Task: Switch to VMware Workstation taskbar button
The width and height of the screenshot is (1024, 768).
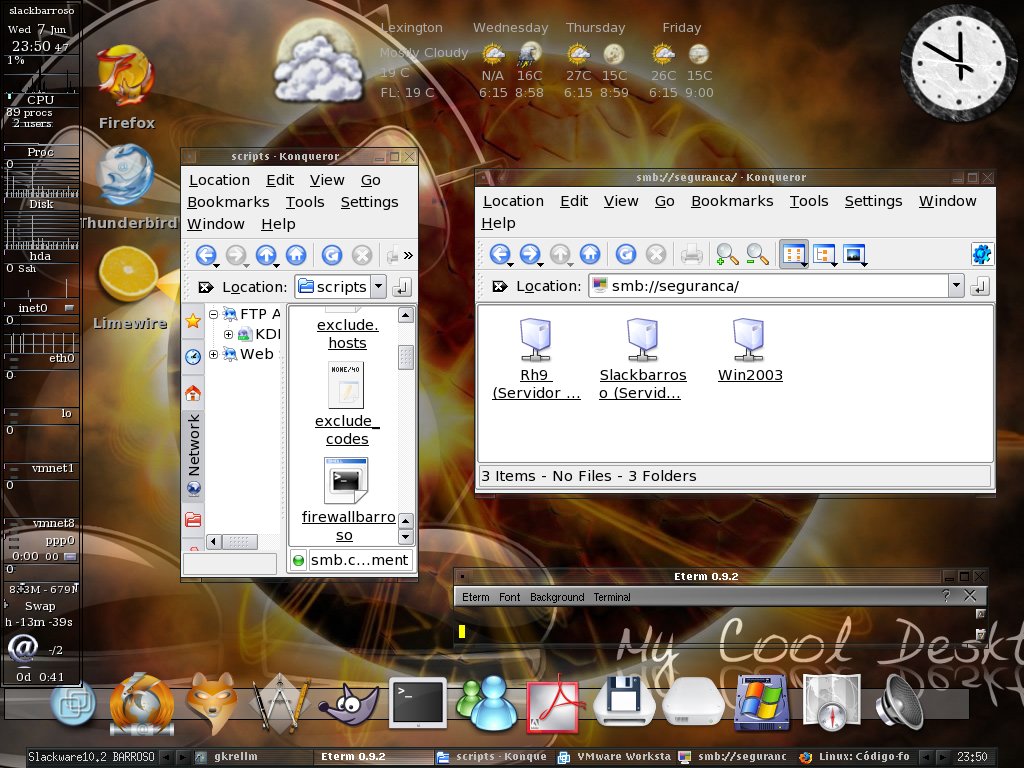Action: coord(616,756)
